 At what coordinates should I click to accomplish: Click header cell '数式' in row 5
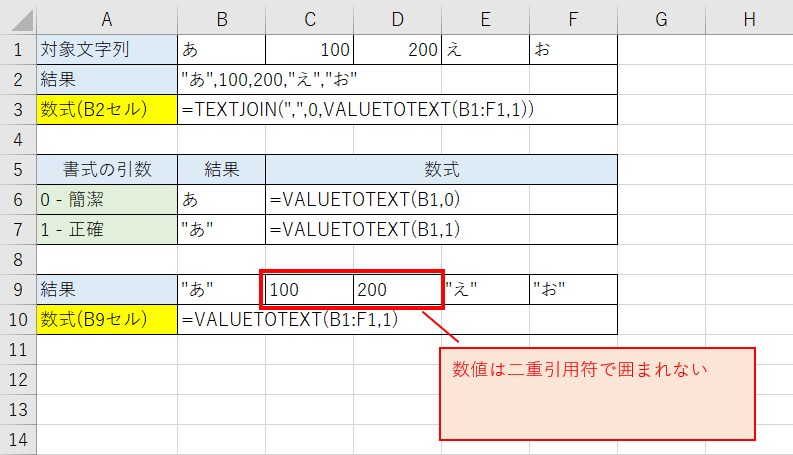point(441,169)
